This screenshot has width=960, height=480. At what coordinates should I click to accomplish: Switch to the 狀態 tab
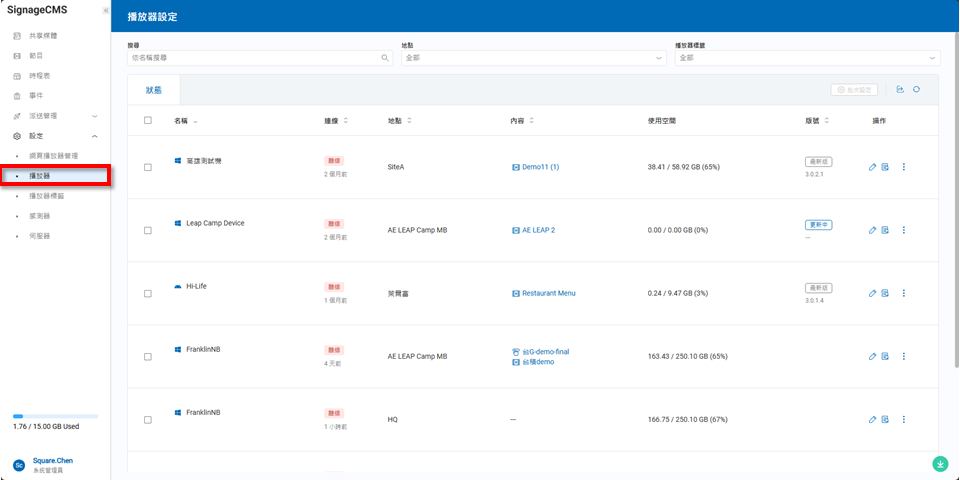coord(154,90)
